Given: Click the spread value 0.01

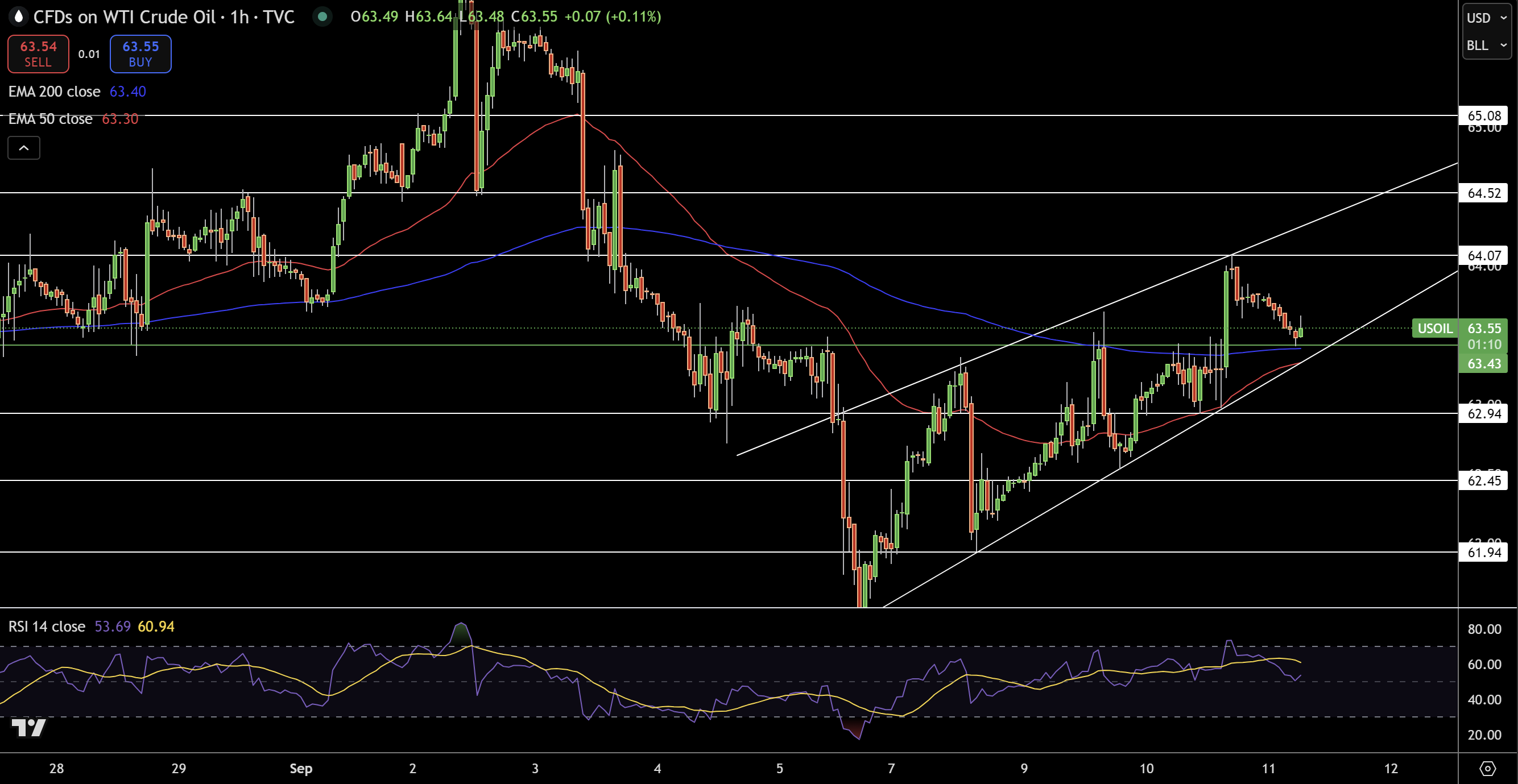Looking at the screenshot, I should pos(89,54).
